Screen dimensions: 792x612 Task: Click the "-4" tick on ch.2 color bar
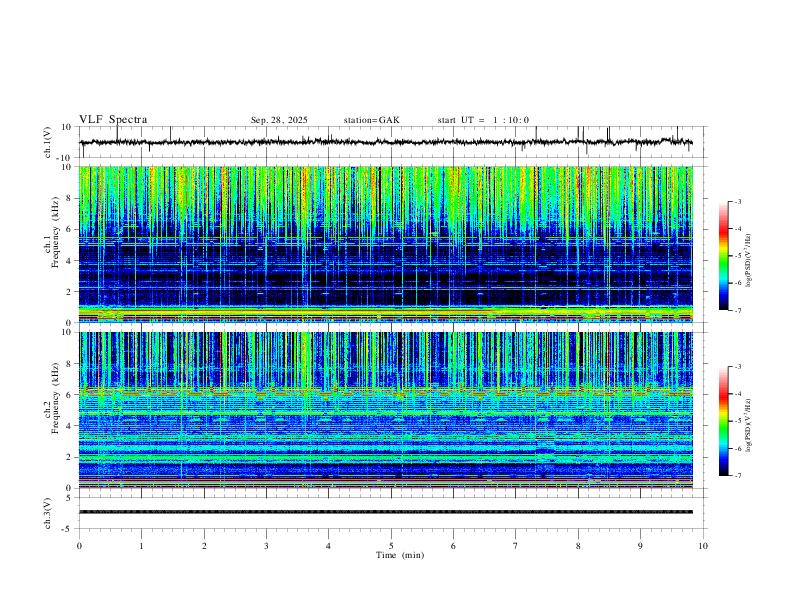[738, 394]
